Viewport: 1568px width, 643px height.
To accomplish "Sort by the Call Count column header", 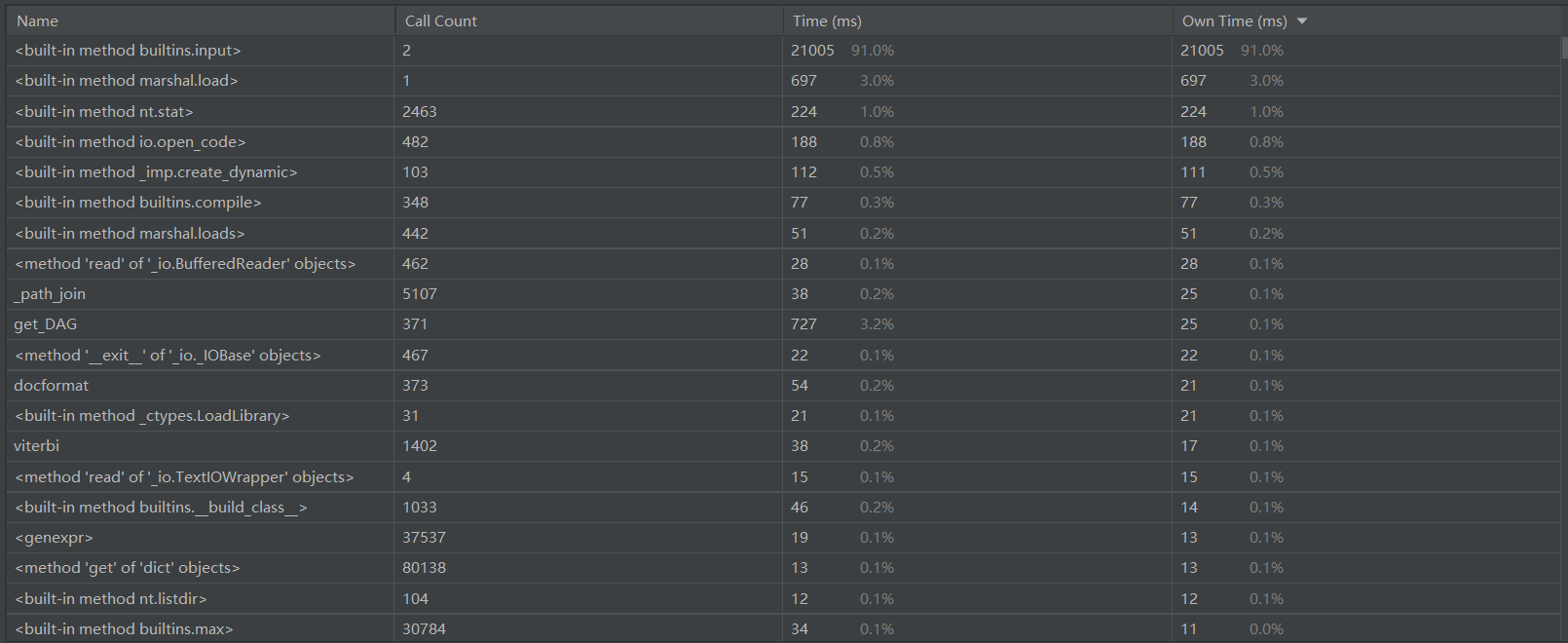I will click(x=588, y=20).
